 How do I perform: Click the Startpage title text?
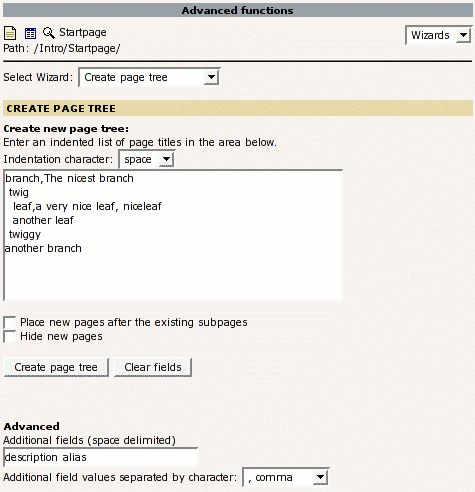[x=83, y=32]
